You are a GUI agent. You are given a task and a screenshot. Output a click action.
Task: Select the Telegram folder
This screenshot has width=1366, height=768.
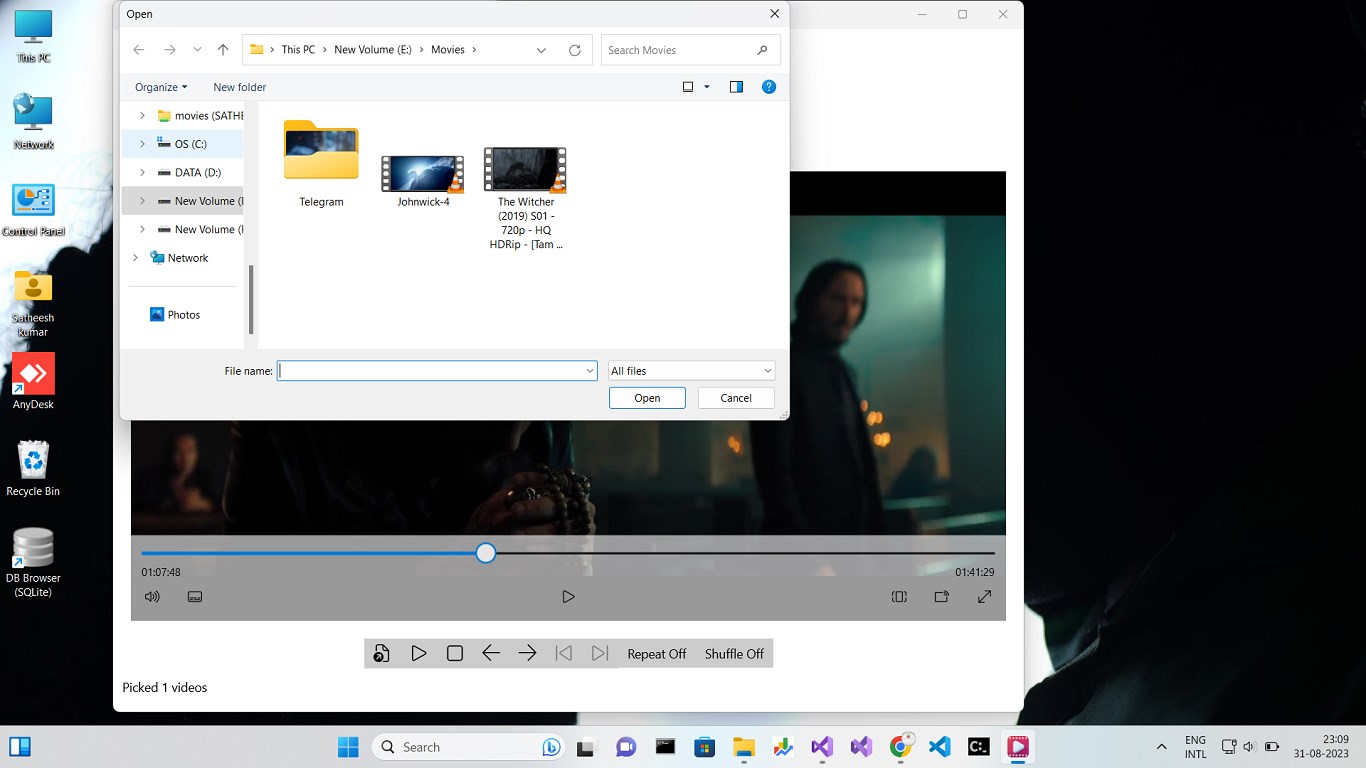321,164
